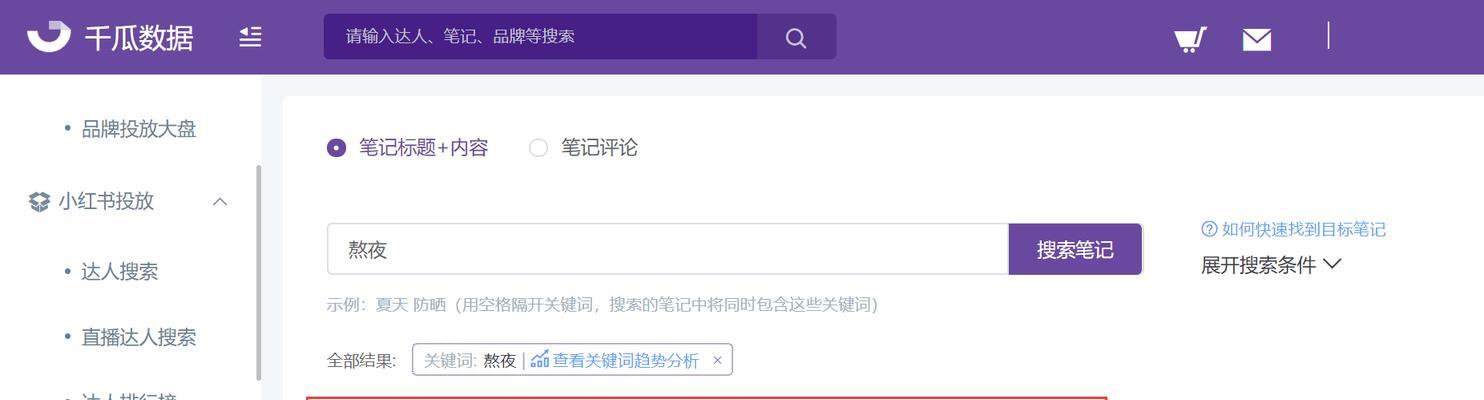
Task: Click the 小红书投放 cube icon
Action: pyautogui.click(x=39, y=202)
